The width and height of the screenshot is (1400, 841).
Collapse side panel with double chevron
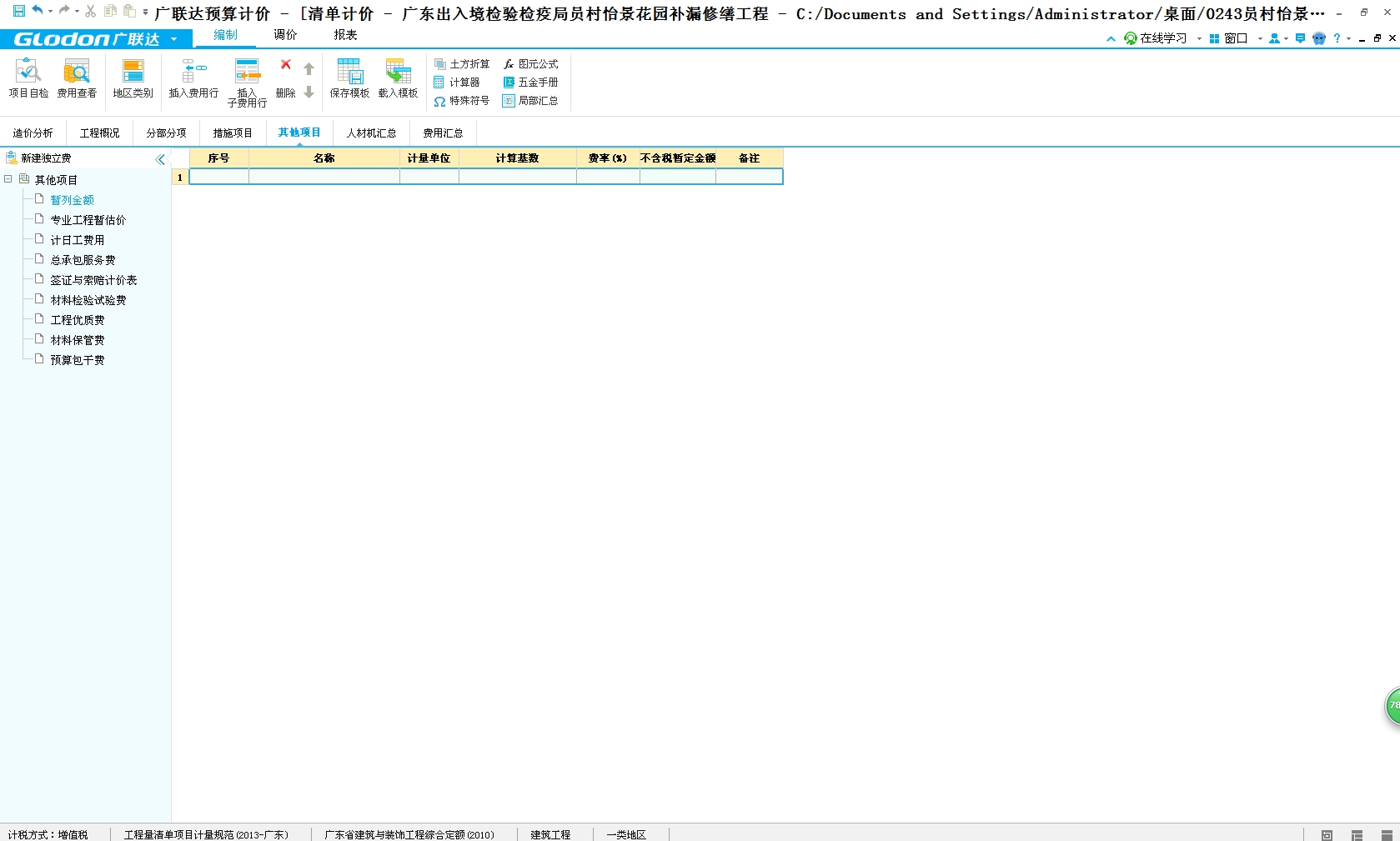click(161, 159)
